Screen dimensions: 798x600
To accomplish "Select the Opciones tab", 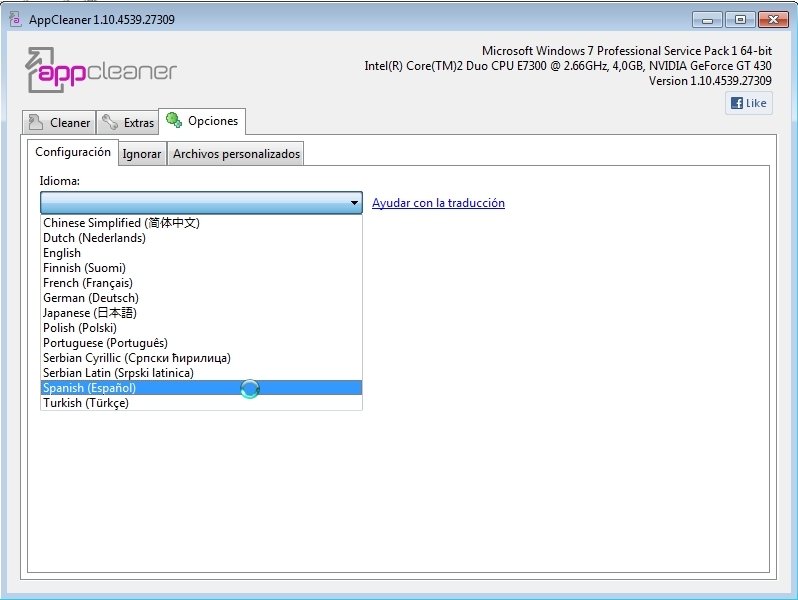I will pyautogui.click(x=202, y=121).
